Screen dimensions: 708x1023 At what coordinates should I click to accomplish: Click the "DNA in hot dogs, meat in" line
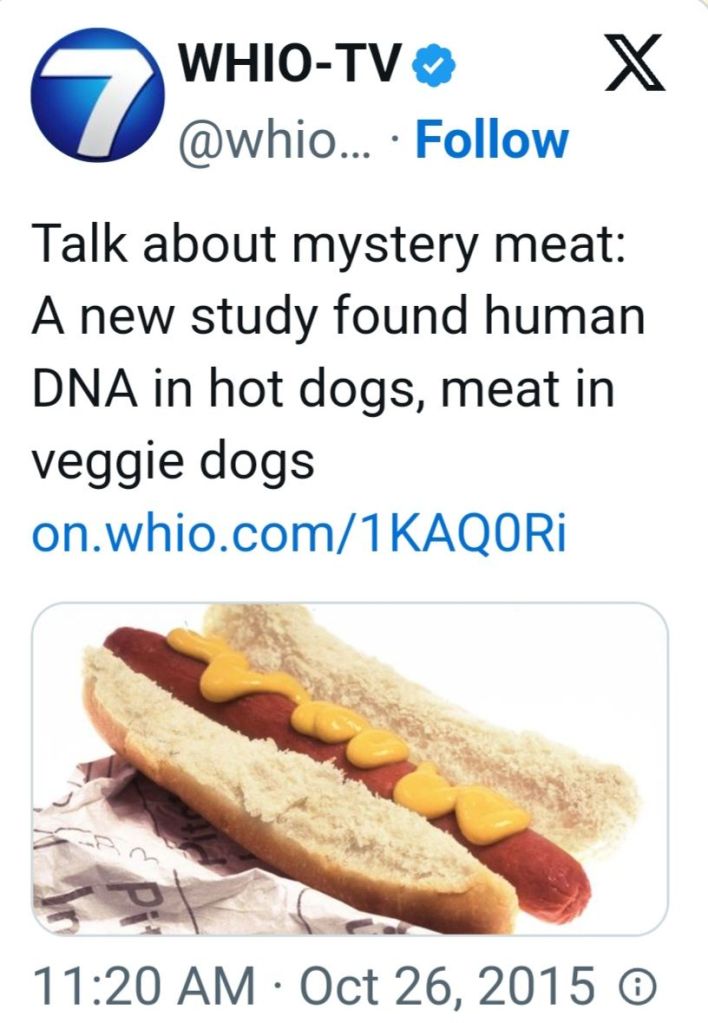coord(323,390)
